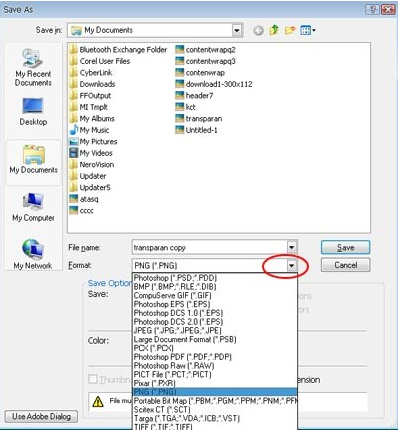The image size is (398, 431).
Task: Choose Photoshop DCS 2.0 format
Action: [215, 322]
